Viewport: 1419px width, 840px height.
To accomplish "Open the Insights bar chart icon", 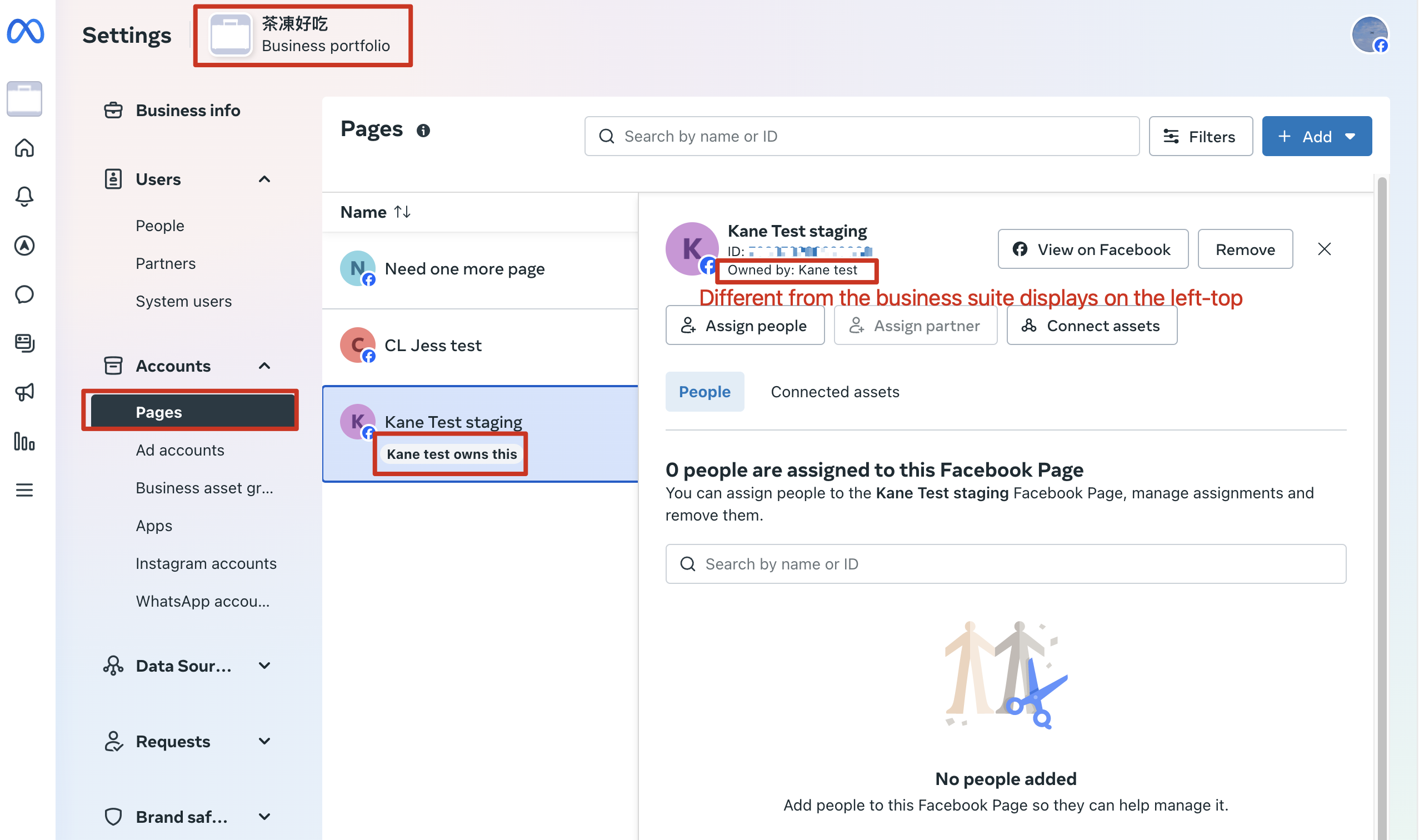I will [24, 441].
